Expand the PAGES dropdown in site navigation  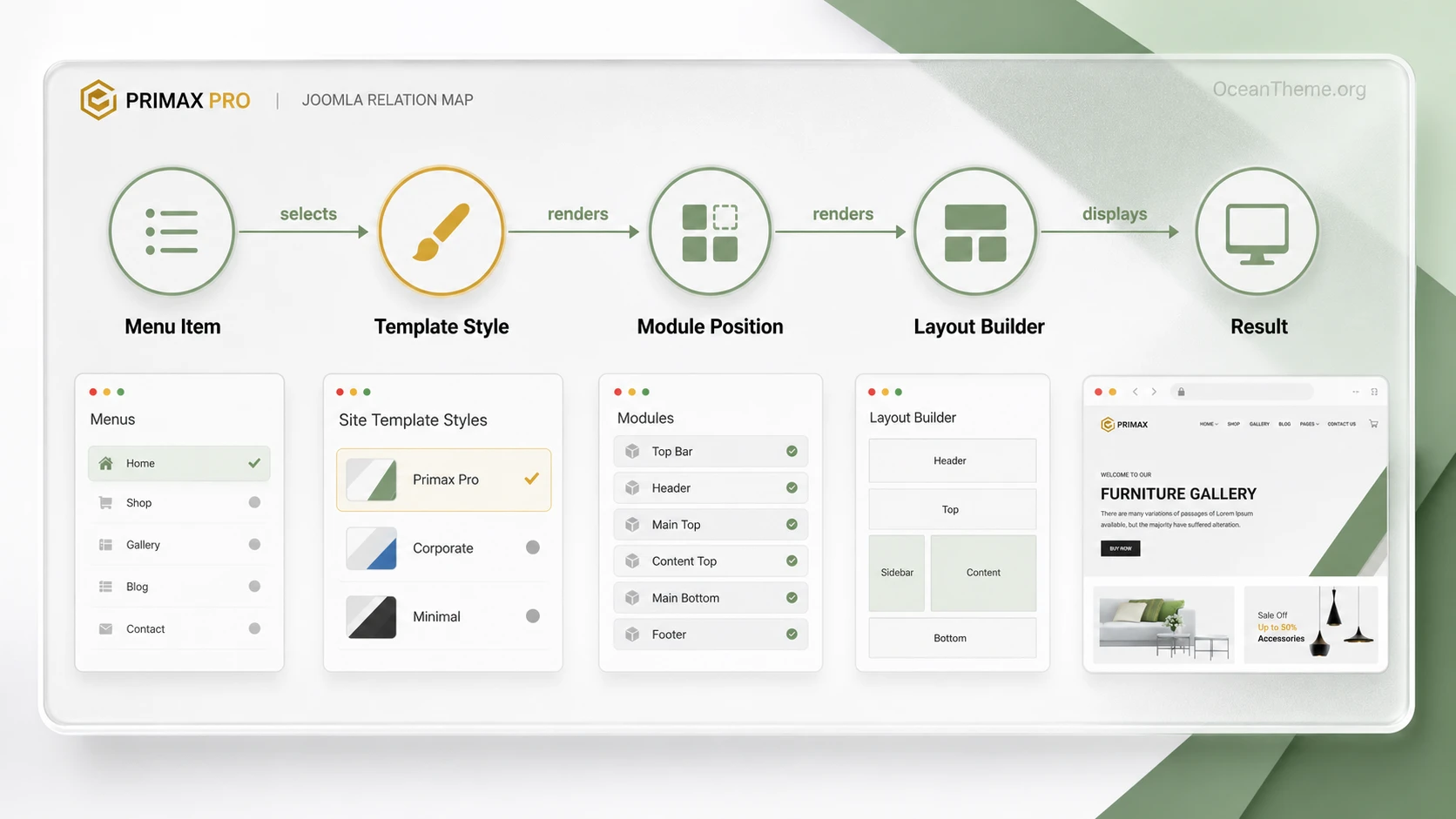1310,424
